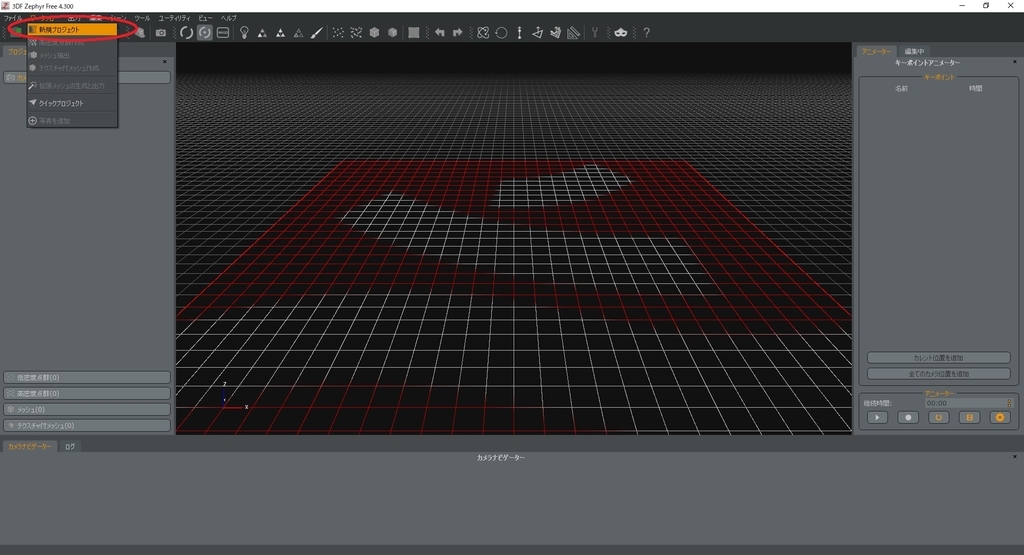1024x555 pixels.
Task: Click the カレント位置を追加 button
Action: click(938, 358)
